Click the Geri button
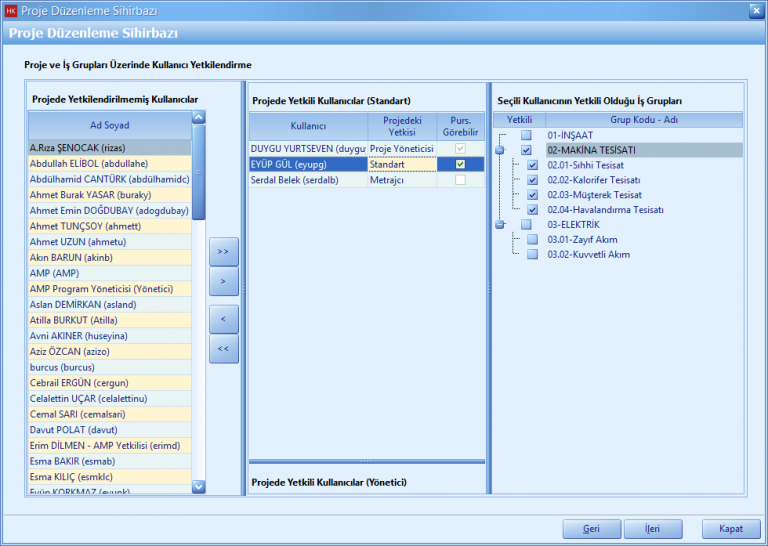 591,528
